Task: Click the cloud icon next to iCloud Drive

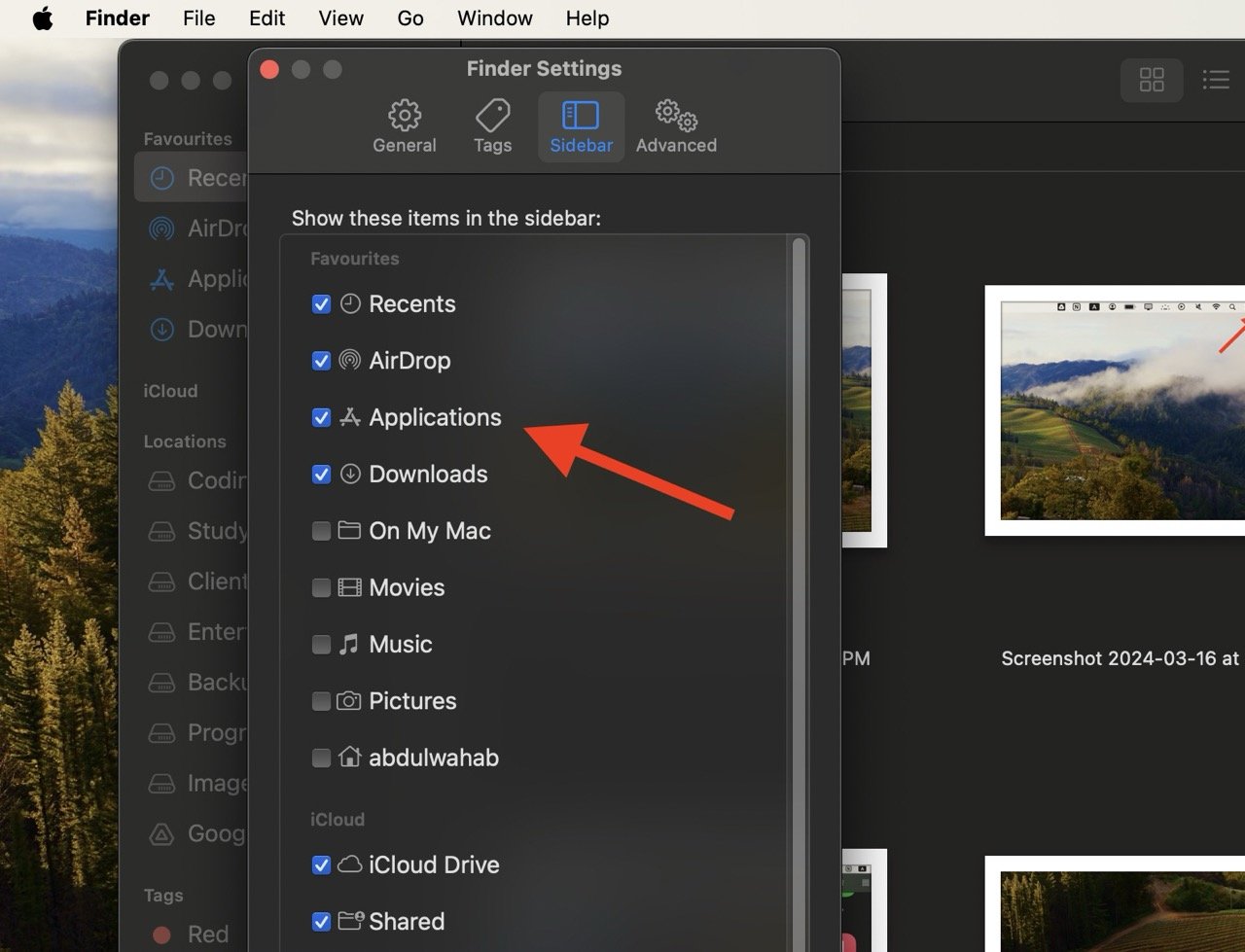Action: pos(349,864)
